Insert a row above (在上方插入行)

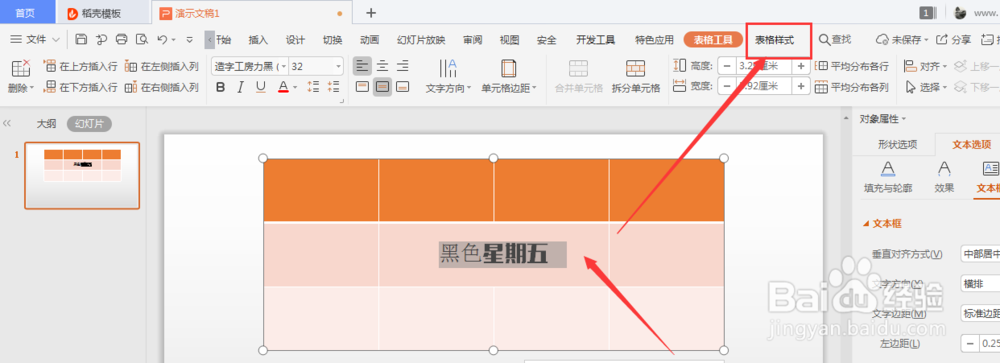(80, 66)
